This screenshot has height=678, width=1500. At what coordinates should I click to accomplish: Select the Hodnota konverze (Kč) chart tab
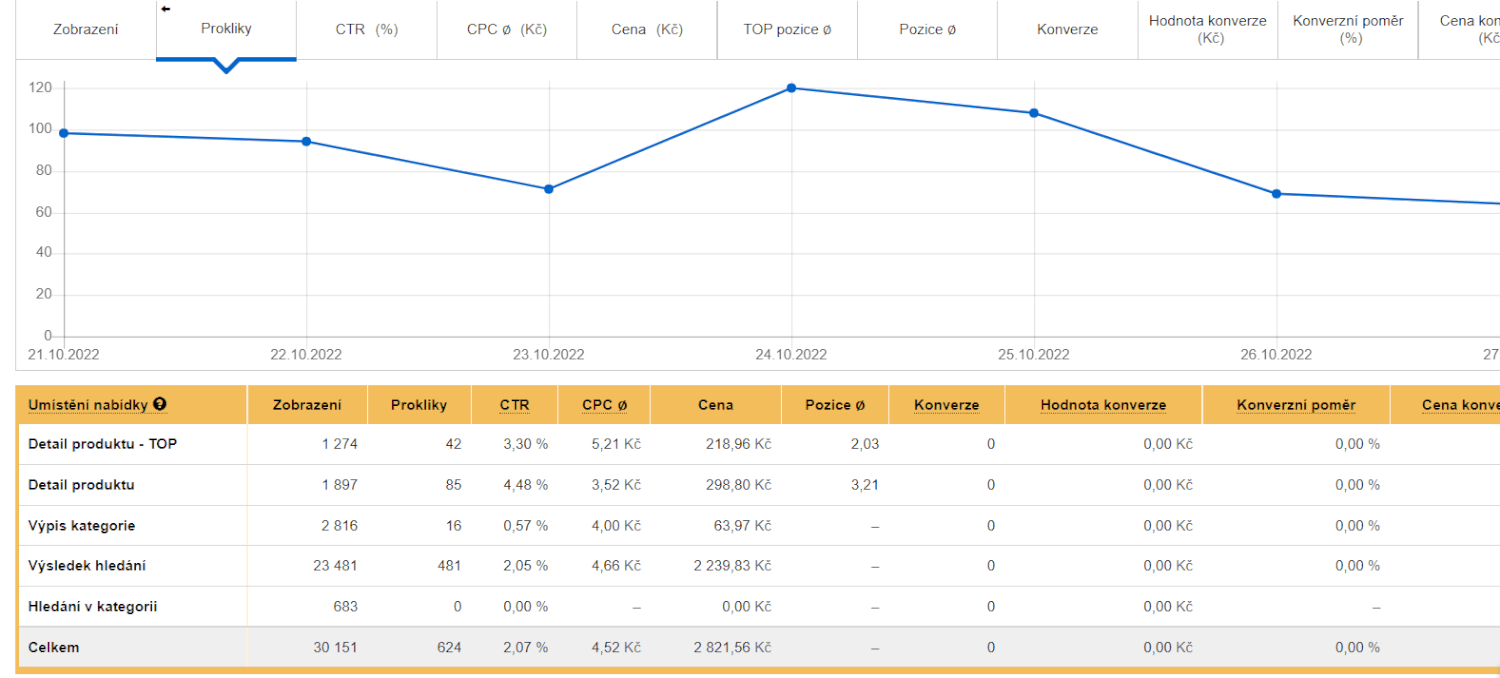tap(1207, 30)
